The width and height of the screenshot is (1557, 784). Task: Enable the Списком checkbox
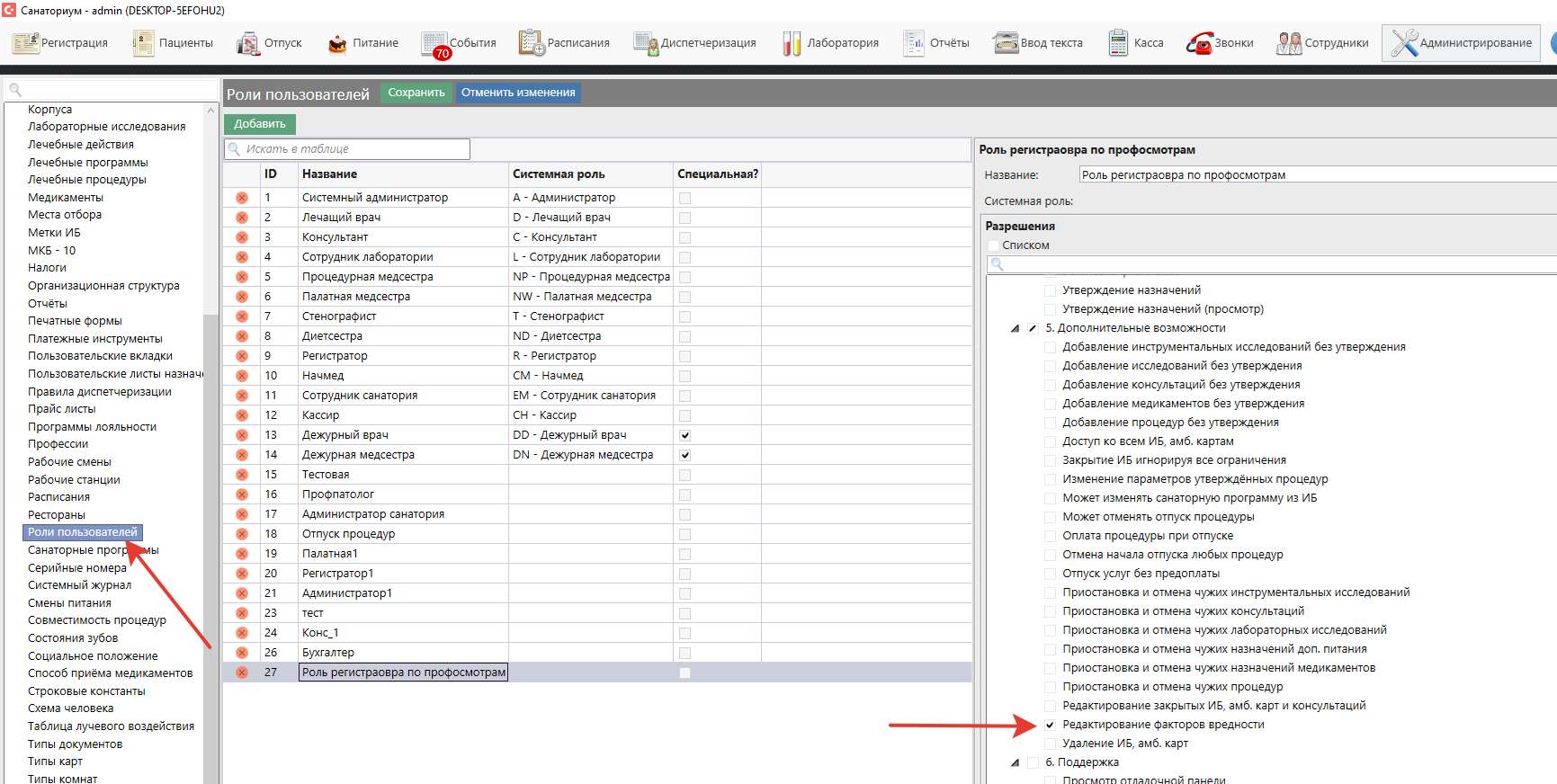pyautogui.click(x=993, y=245)
